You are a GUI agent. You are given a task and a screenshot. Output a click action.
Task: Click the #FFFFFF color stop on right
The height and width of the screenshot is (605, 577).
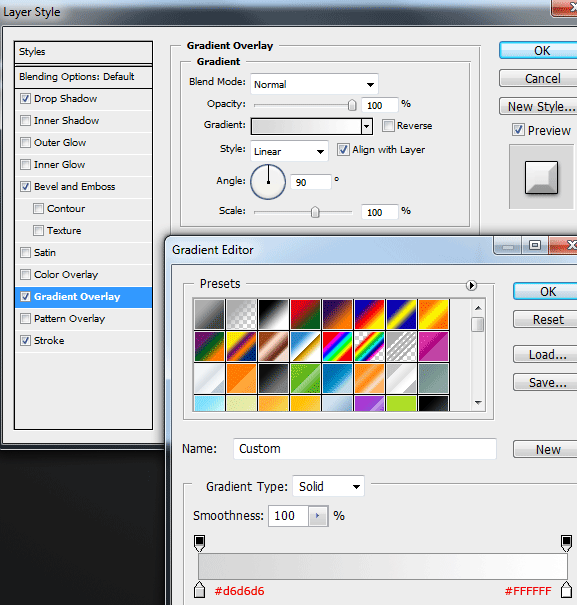pos(566,590)
